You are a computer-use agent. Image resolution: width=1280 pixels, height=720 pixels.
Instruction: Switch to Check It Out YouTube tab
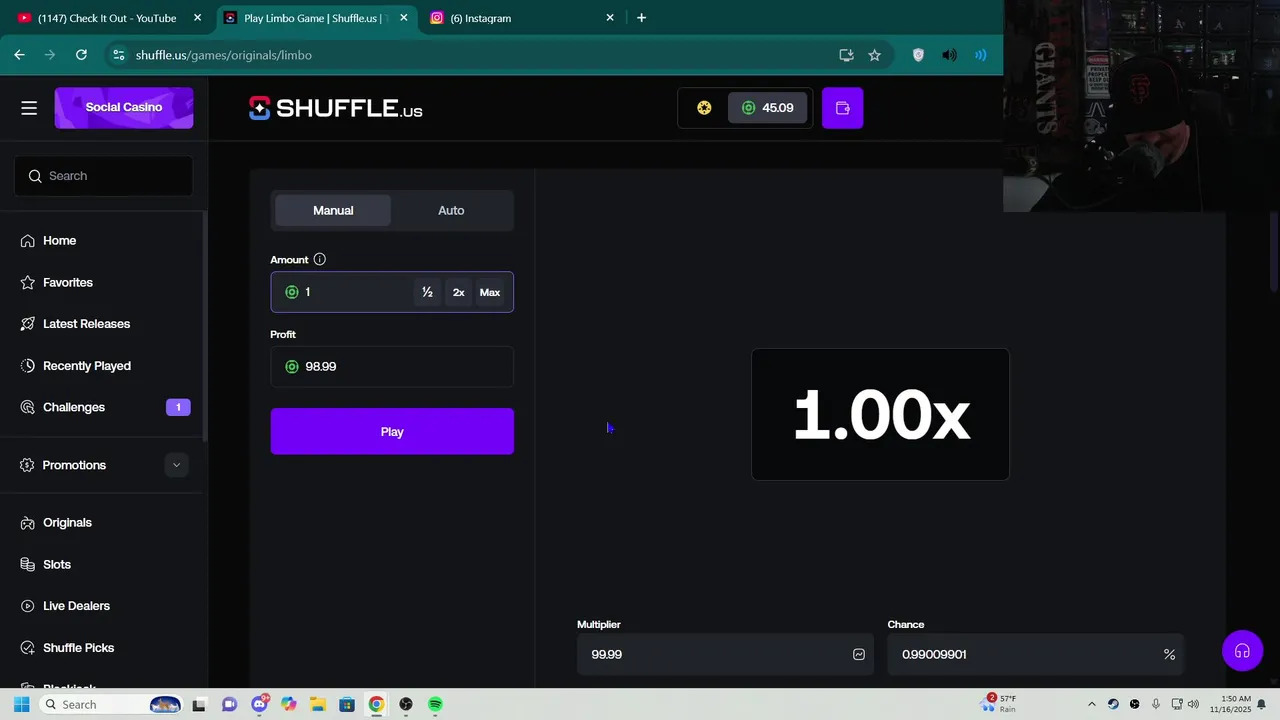coord(107,18)
